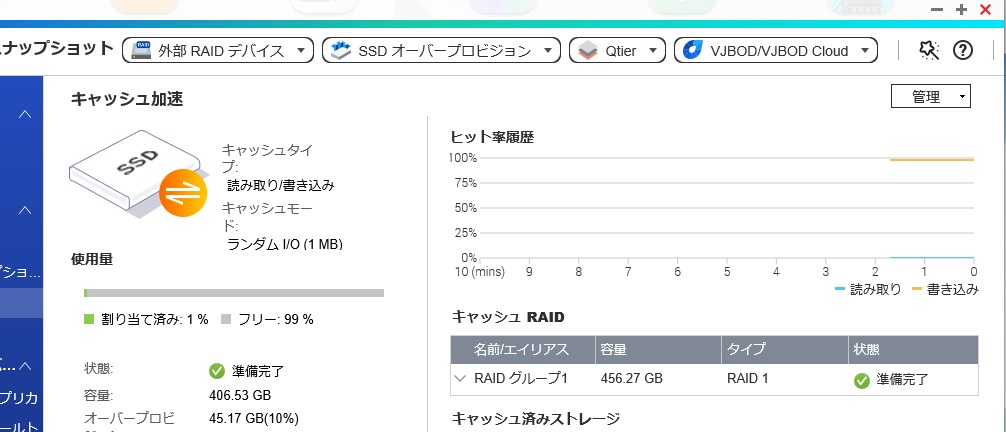This screenshot has height=432, width=1006.
Task: Open the help question mark icon
Action: [x=962, y=50]
